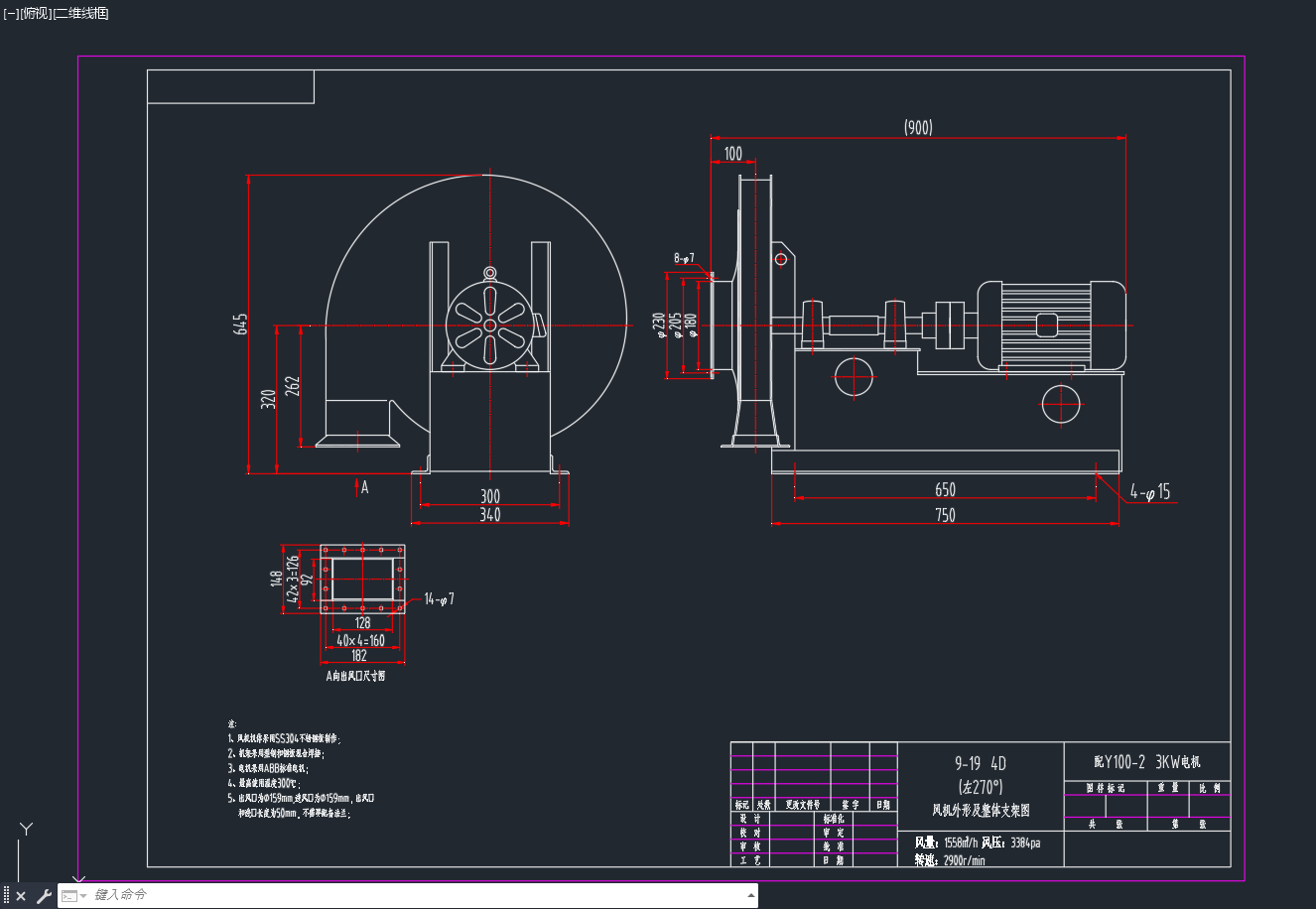
Task: Select the 300℃ temperature note line
Action: point(264,783)
